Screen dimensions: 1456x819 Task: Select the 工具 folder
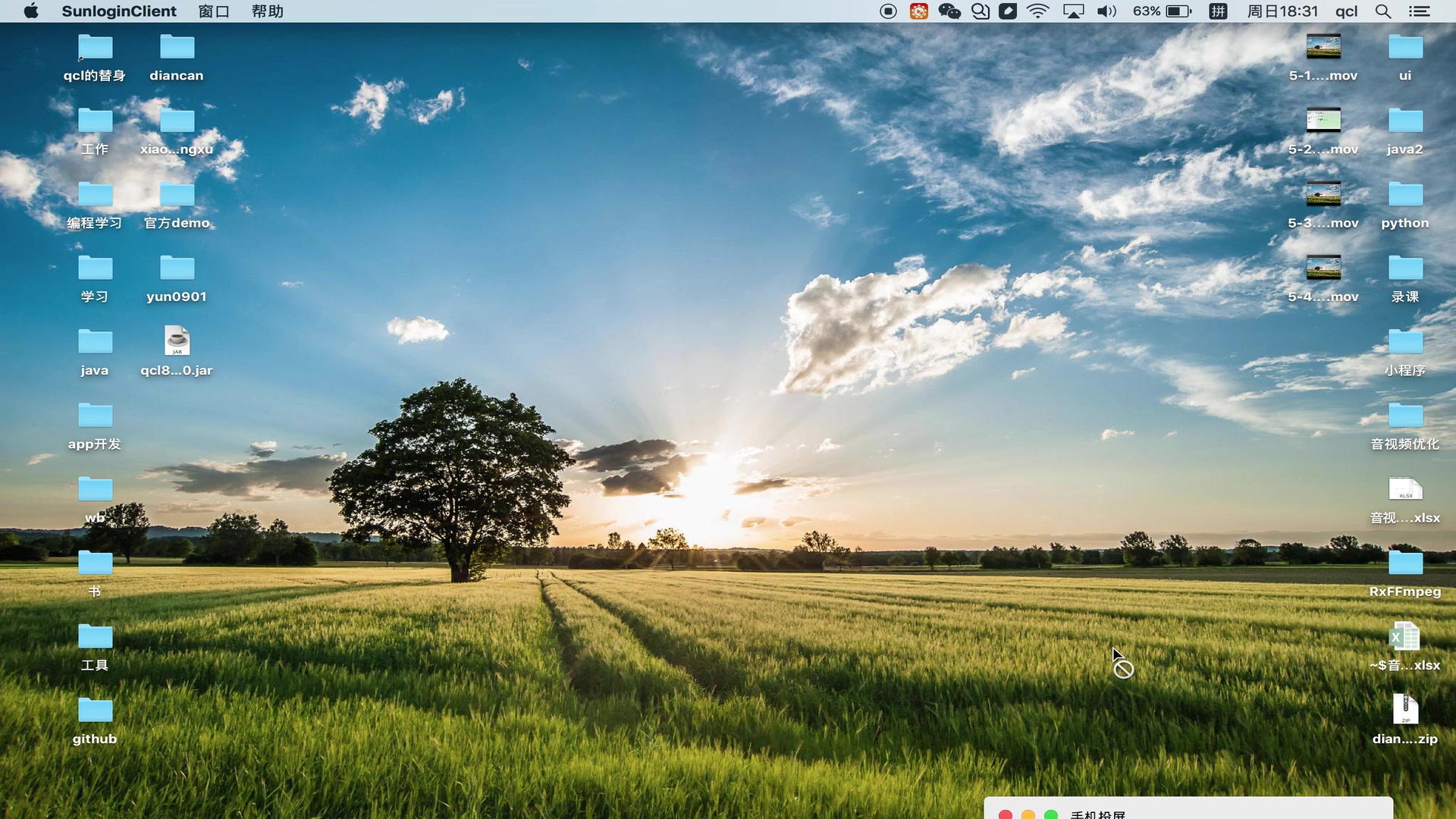click(95, 646)
